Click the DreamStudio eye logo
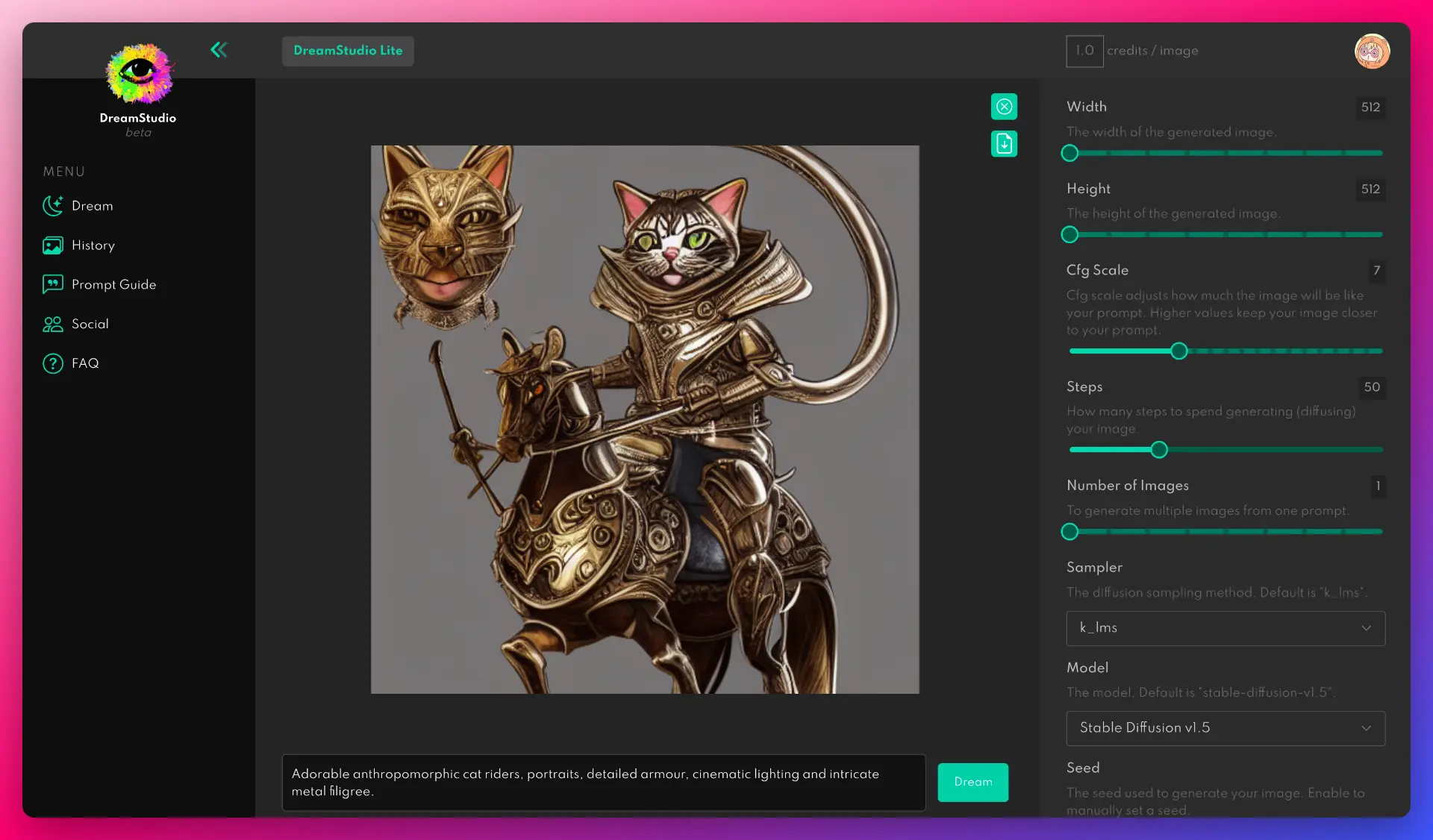This screenshot has height=840, width=1433. tap(139, 74)
